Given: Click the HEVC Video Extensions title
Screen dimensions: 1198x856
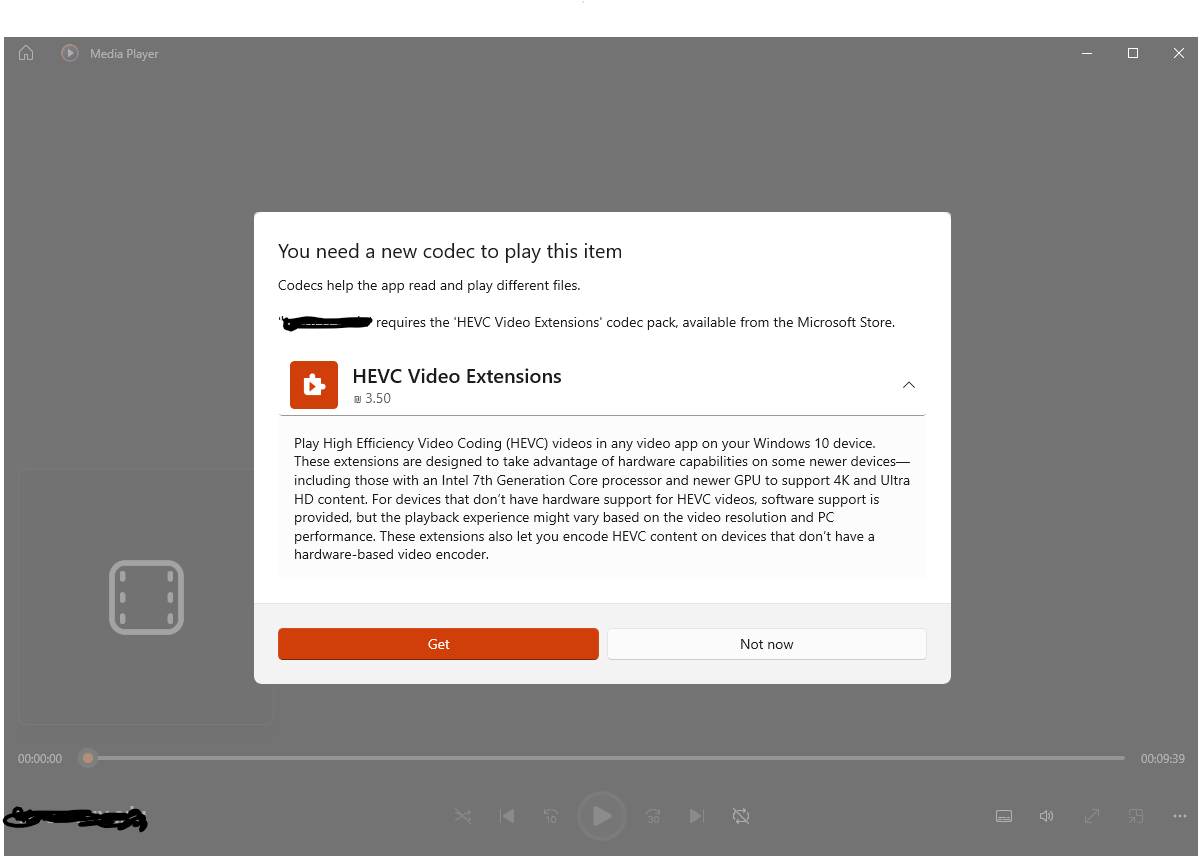Looking at the screenshot, I should (457, 376).
